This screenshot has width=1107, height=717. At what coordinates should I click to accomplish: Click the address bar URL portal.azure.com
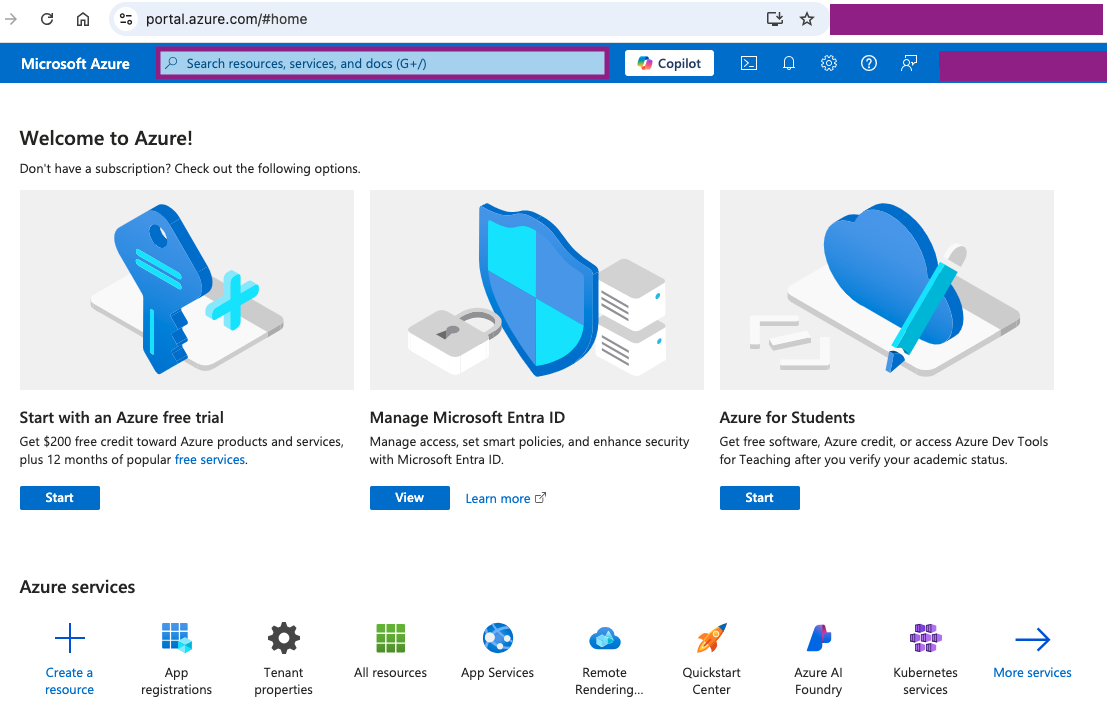coord(227,19)
